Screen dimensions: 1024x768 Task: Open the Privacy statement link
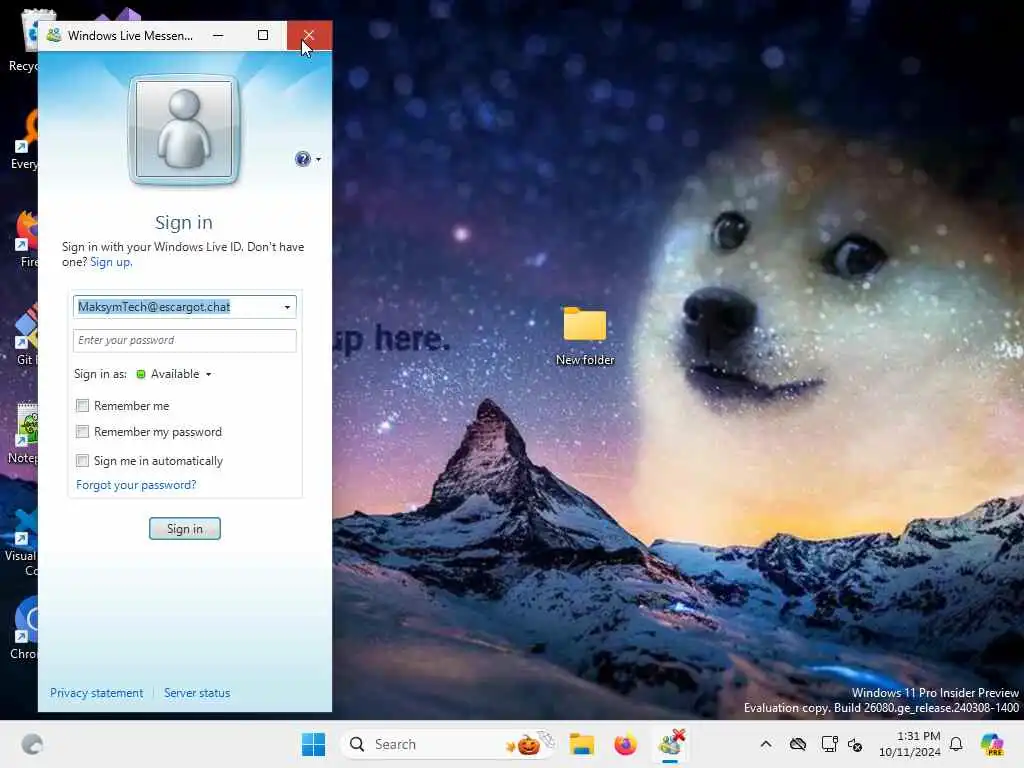pyautogui.click(x=97, y=693)
